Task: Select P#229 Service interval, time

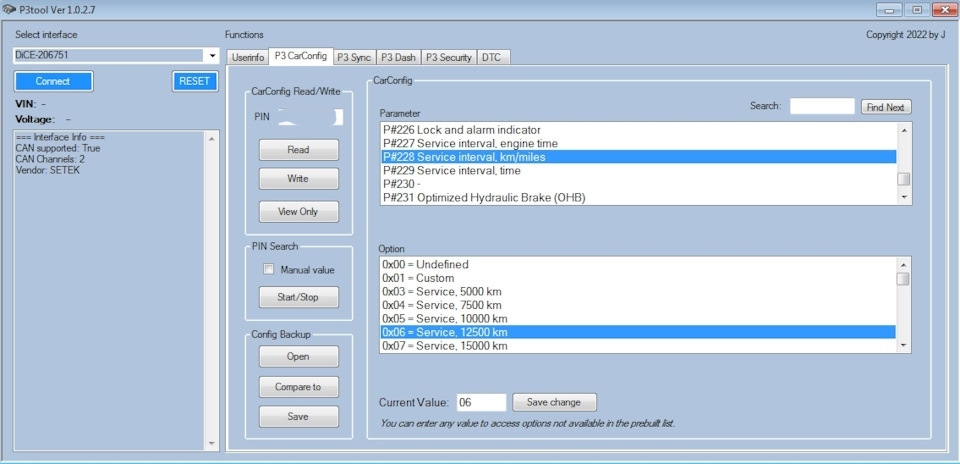Action: (x=638, y=170)
